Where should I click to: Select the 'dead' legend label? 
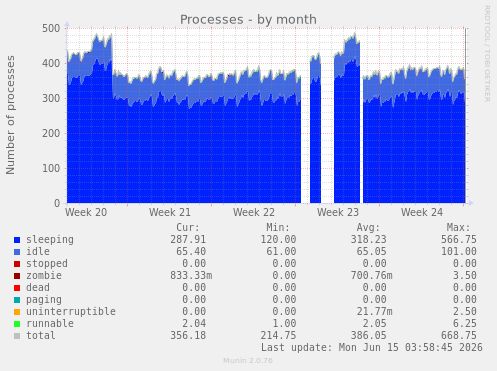[38, 287]
